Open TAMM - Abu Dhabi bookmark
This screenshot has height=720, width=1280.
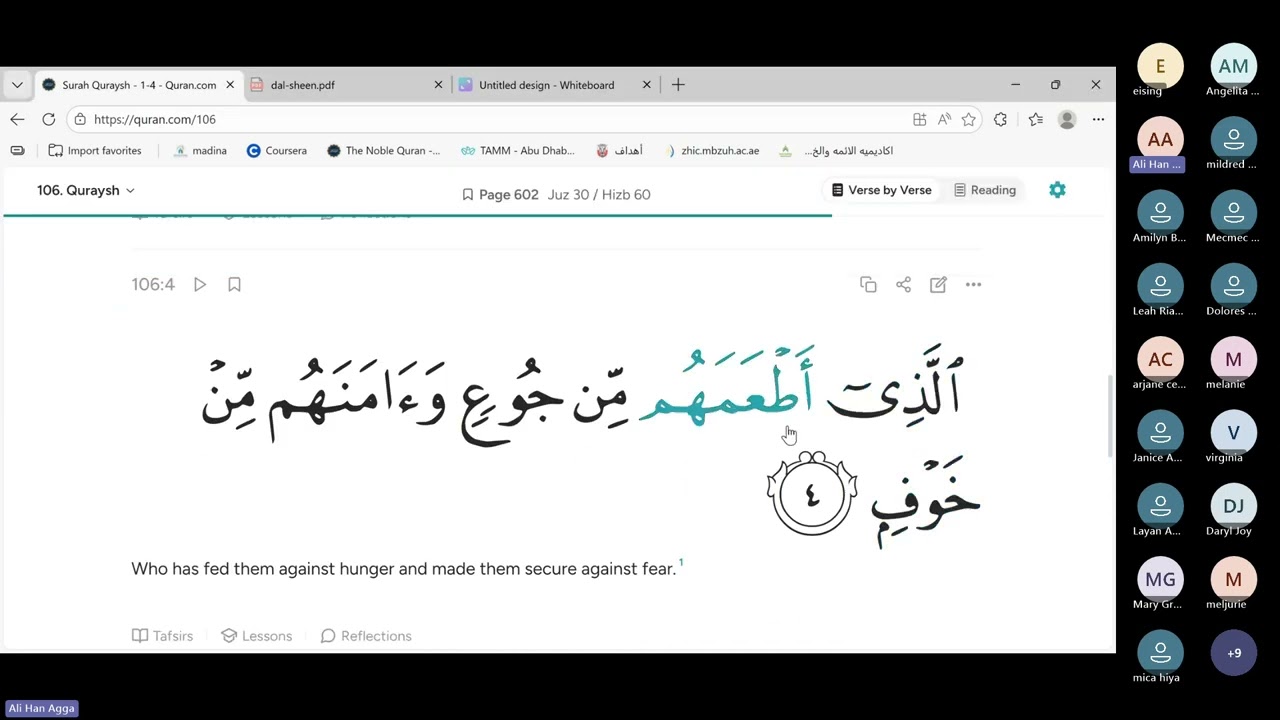click(x=517, y=151)
